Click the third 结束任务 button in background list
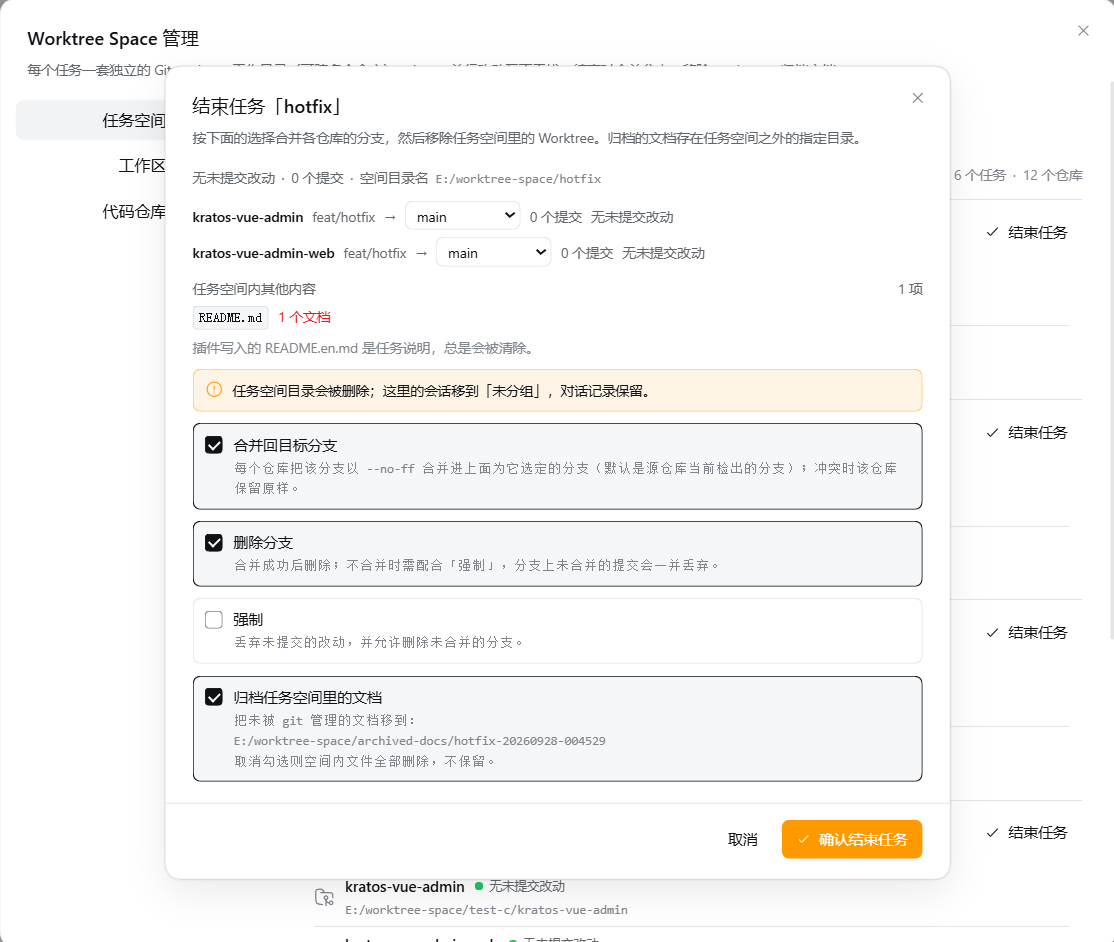 (x=1027, y=633)
